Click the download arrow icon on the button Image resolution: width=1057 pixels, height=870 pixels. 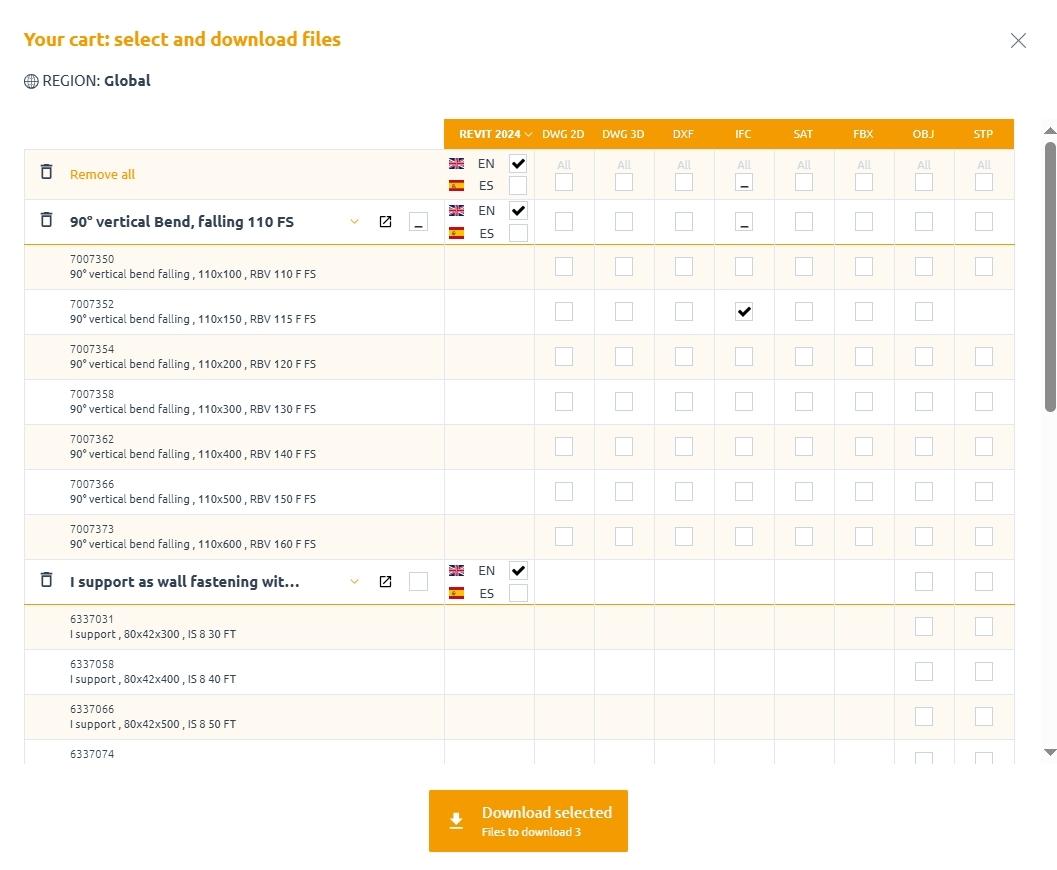456,821
